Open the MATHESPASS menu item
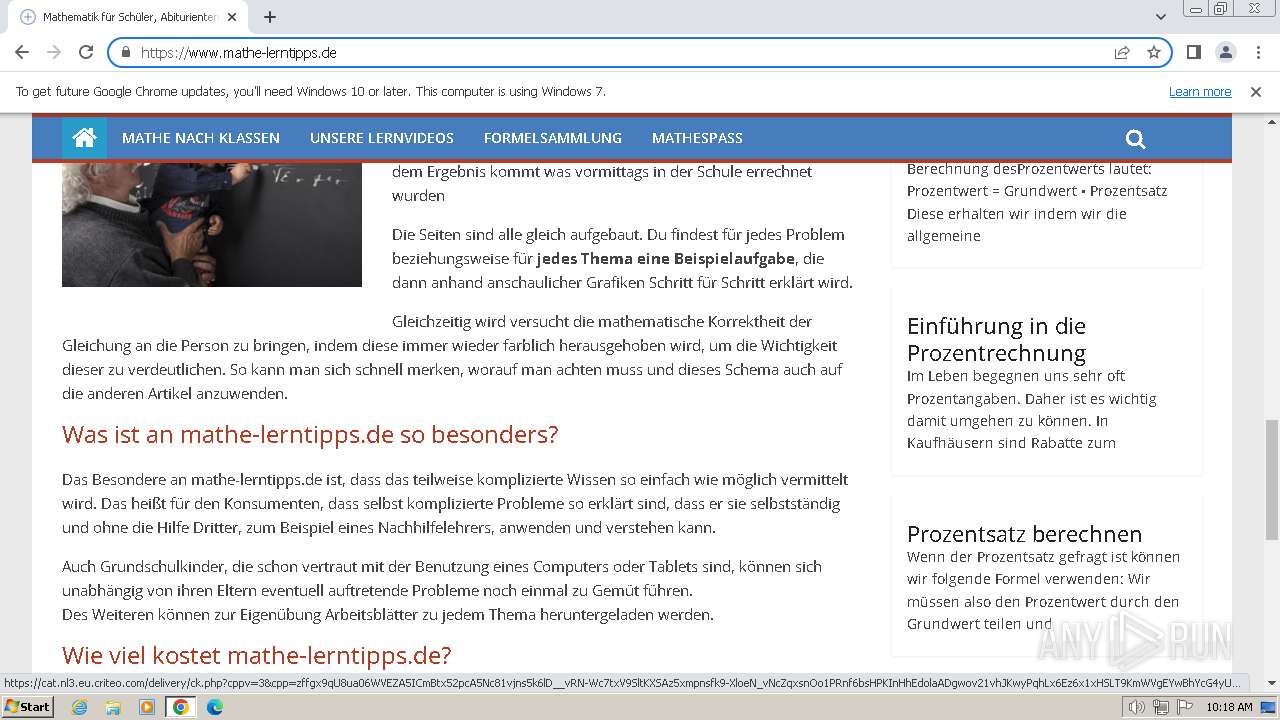 click(697, 138)
